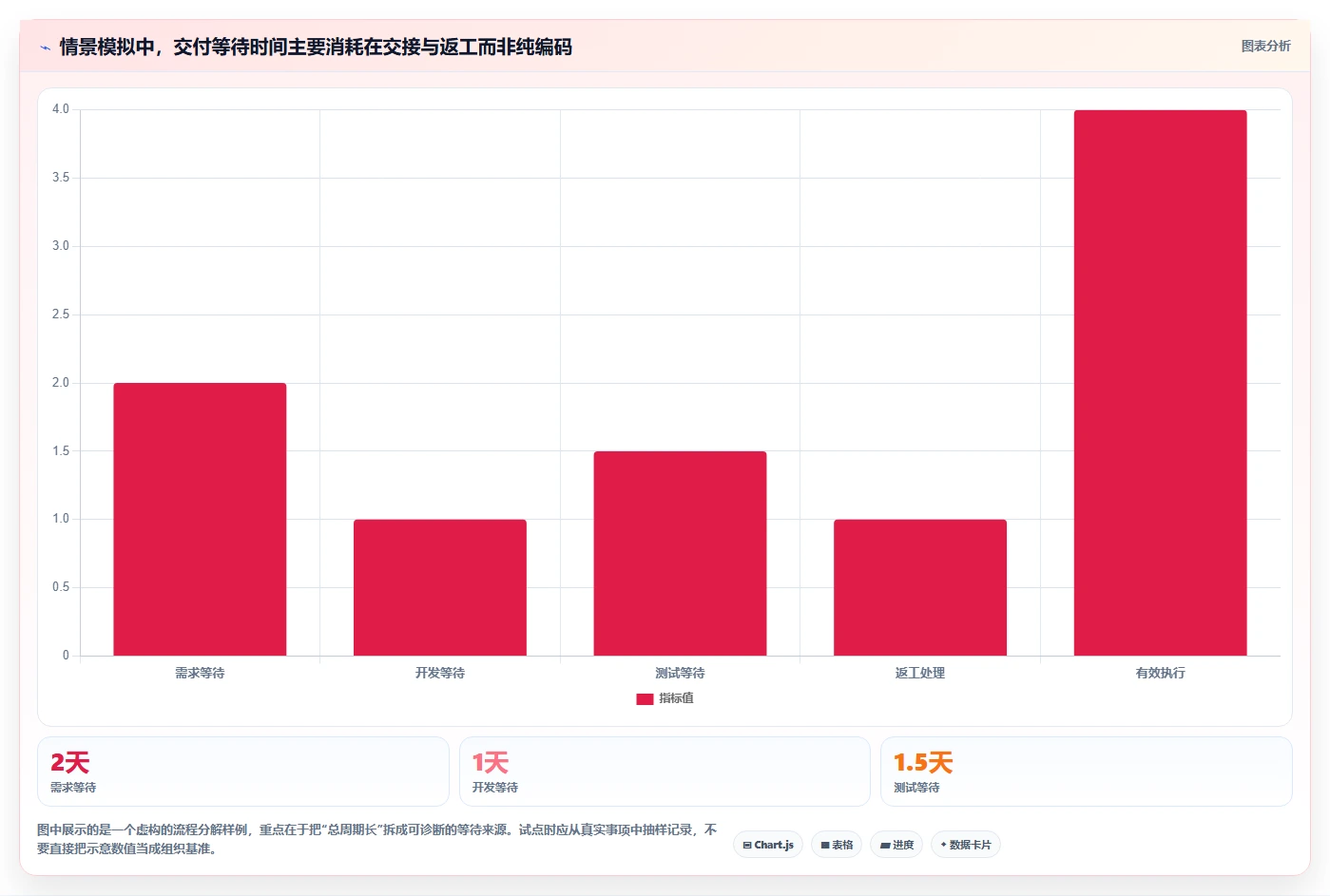Screen dimensions: 1330x896
Task: Open the 1天 开发等待 data card
Action: pyautogui.click(x=665, y=772)
